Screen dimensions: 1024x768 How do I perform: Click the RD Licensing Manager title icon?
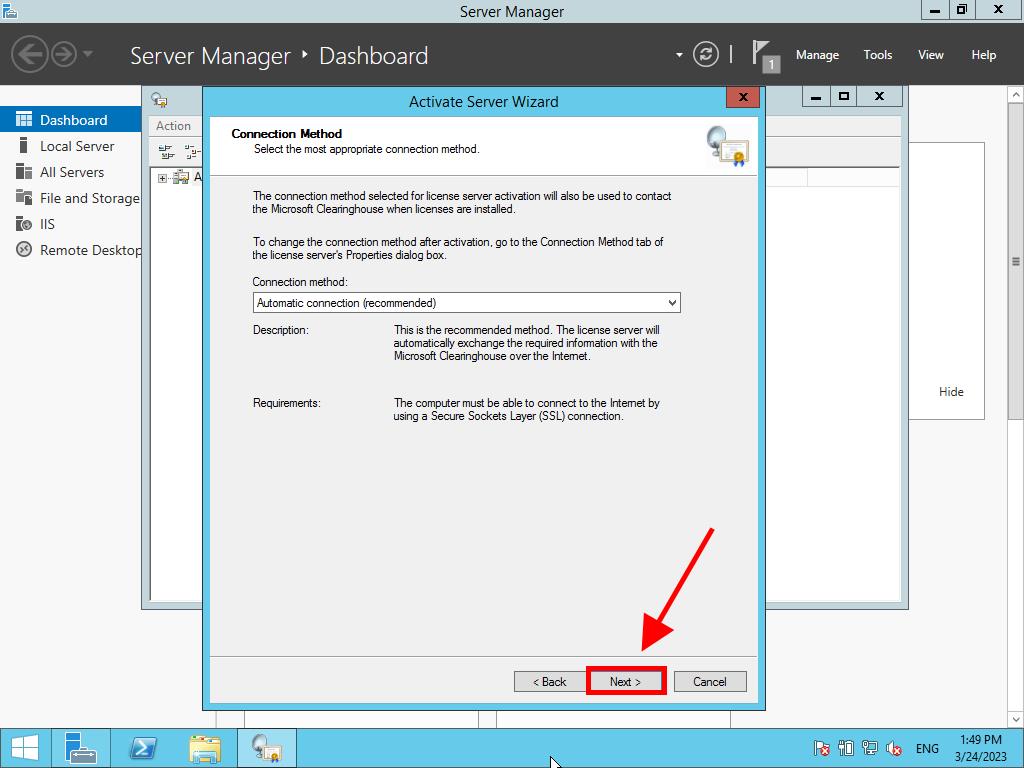(x=159, y=99)
